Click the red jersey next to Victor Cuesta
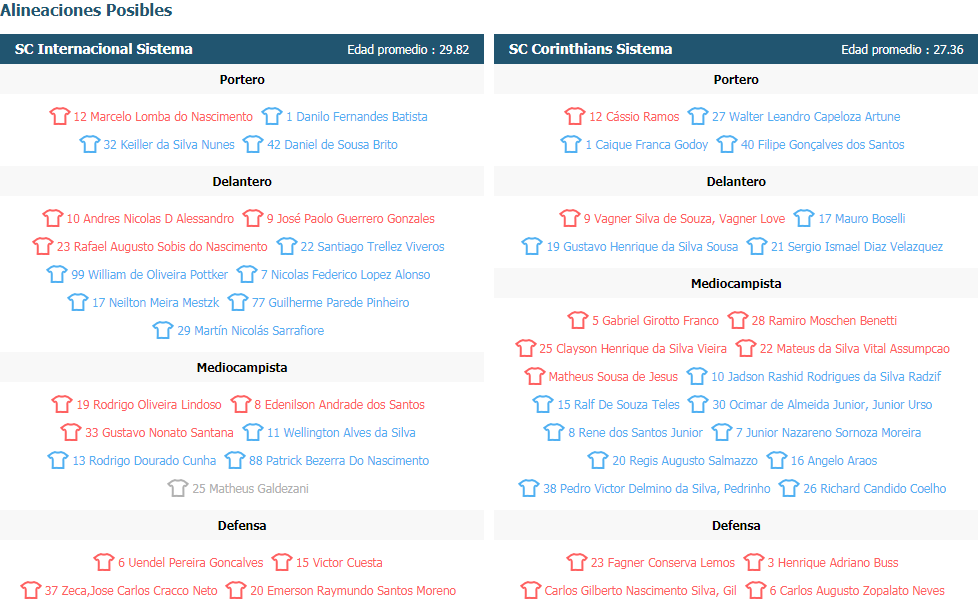This screenshot has height=603, width=979. [x=282, y=562]
